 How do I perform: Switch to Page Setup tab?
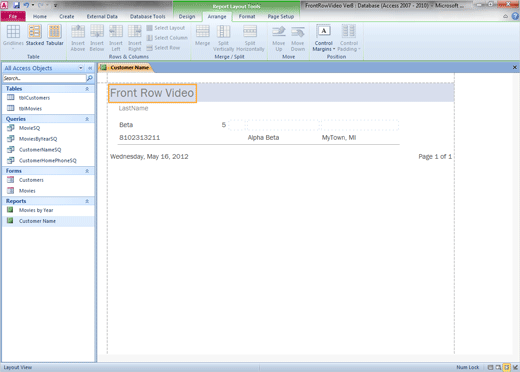pyautogui.click(x=281, y=16)
